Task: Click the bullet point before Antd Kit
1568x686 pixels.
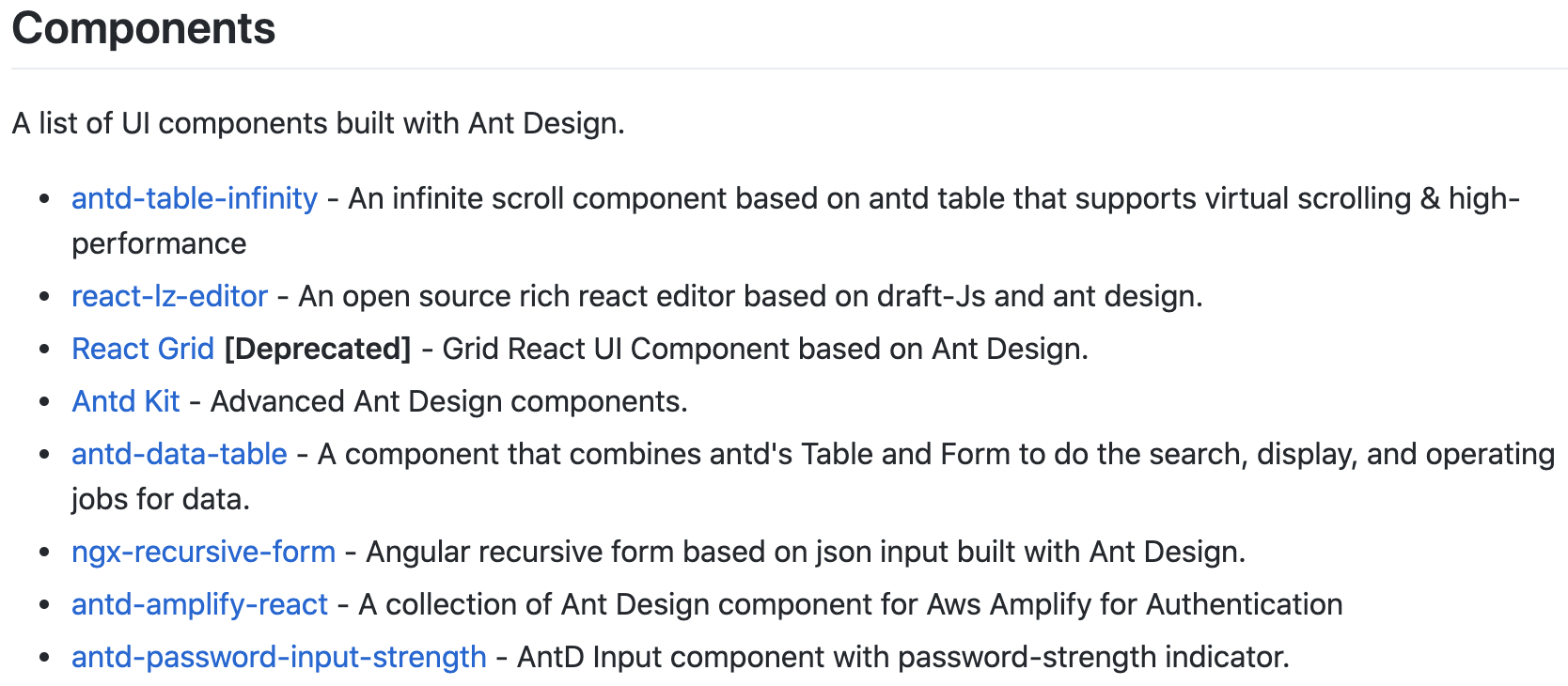Action: tap(44, 401)
